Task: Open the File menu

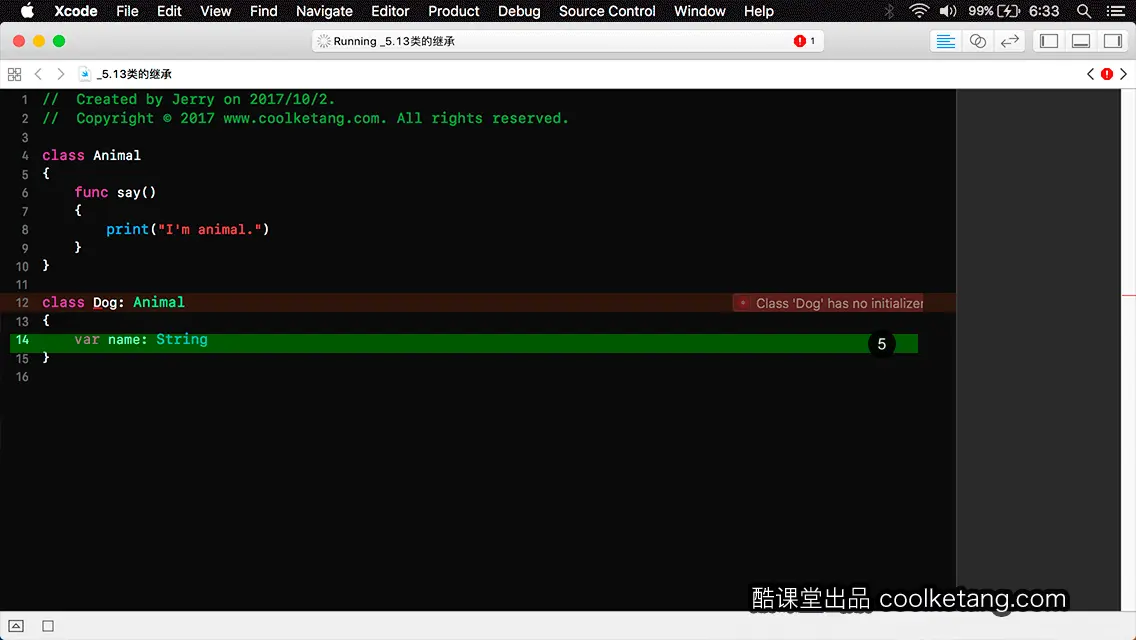Action: [127, 11]
